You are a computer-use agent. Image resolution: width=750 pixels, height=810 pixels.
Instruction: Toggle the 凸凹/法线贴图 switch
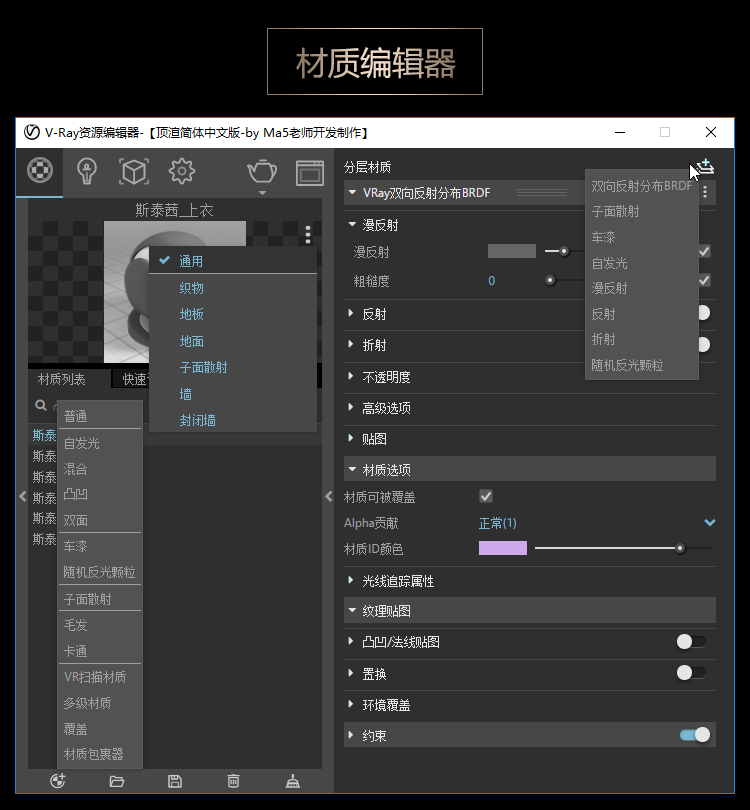(x=691, y=642)
